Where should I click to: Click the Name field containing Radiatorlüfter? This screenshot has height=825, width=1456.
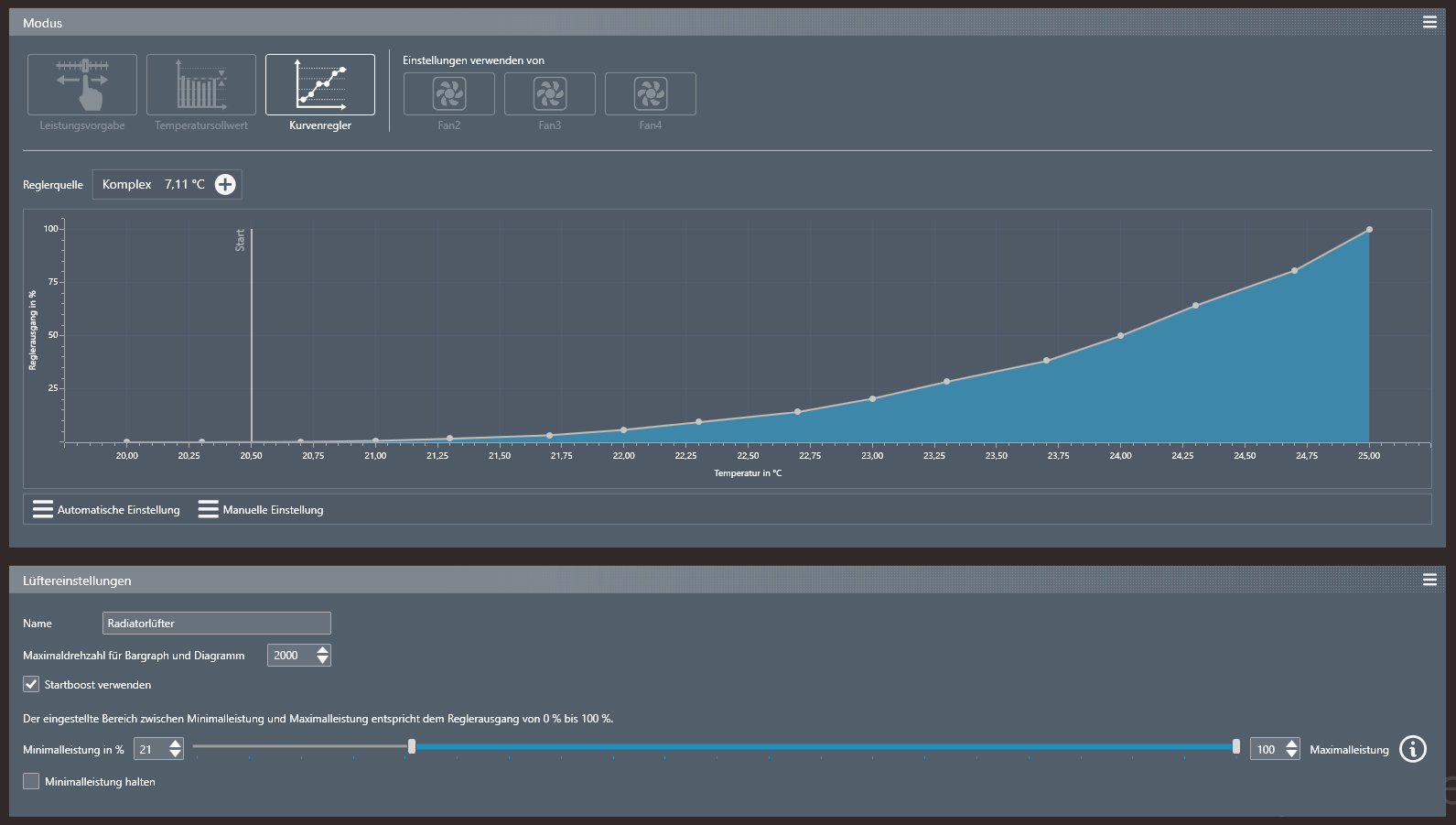(217, 624)
